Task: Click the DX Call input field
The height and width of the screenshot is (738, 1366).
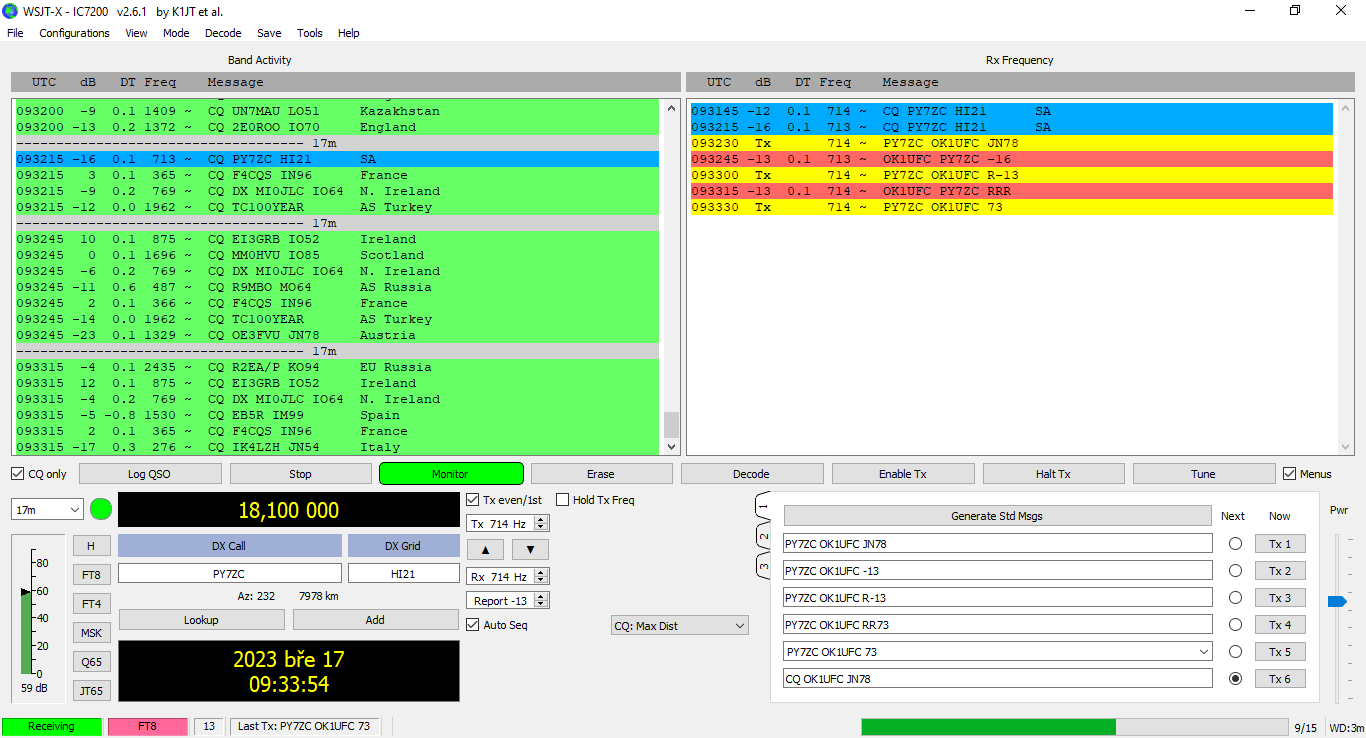Action: [x=229, y=574]
